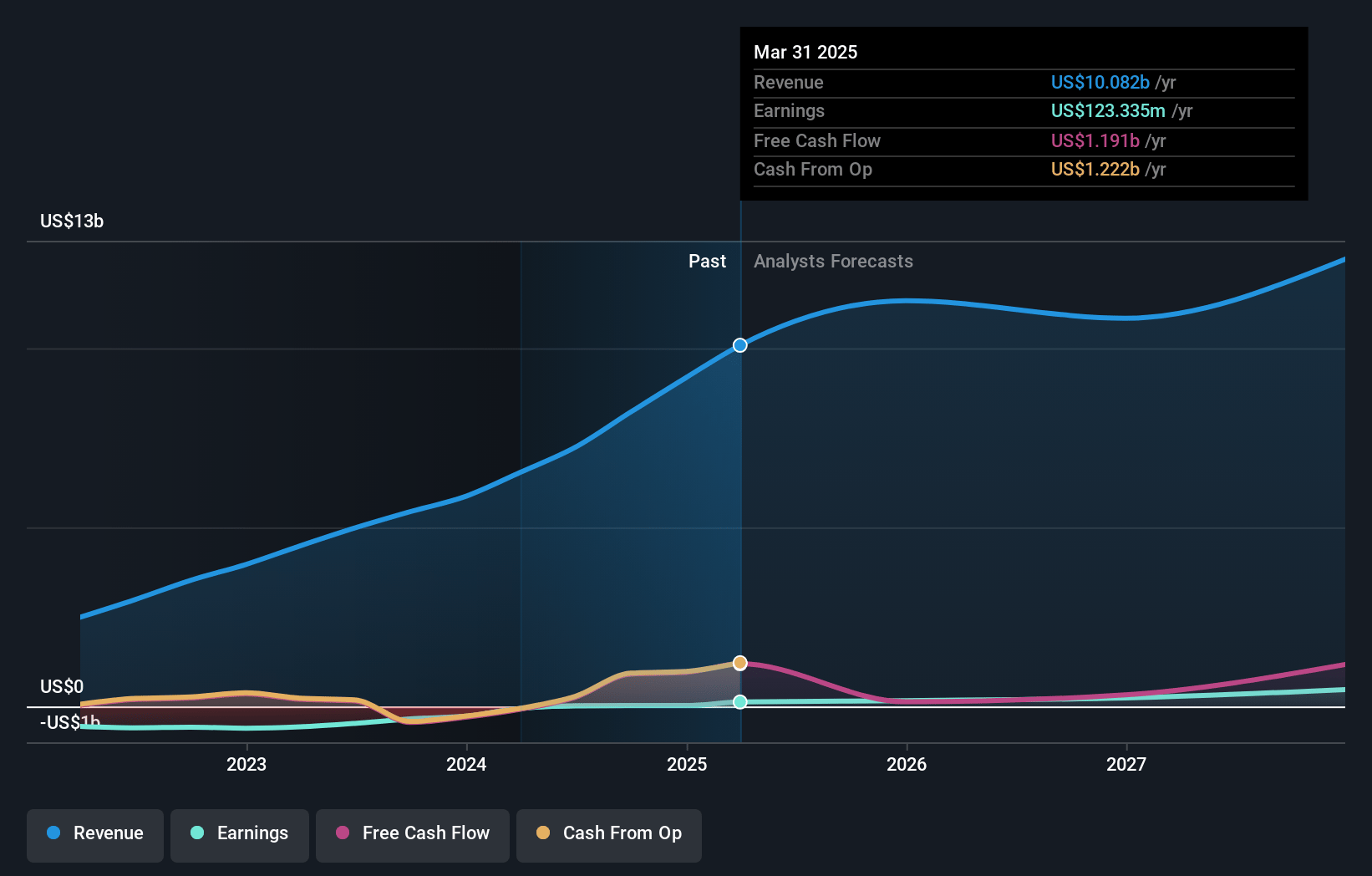Click the blue Revenue data point marker
Viewport: 1372px width, 876px height.
(740, 345)
